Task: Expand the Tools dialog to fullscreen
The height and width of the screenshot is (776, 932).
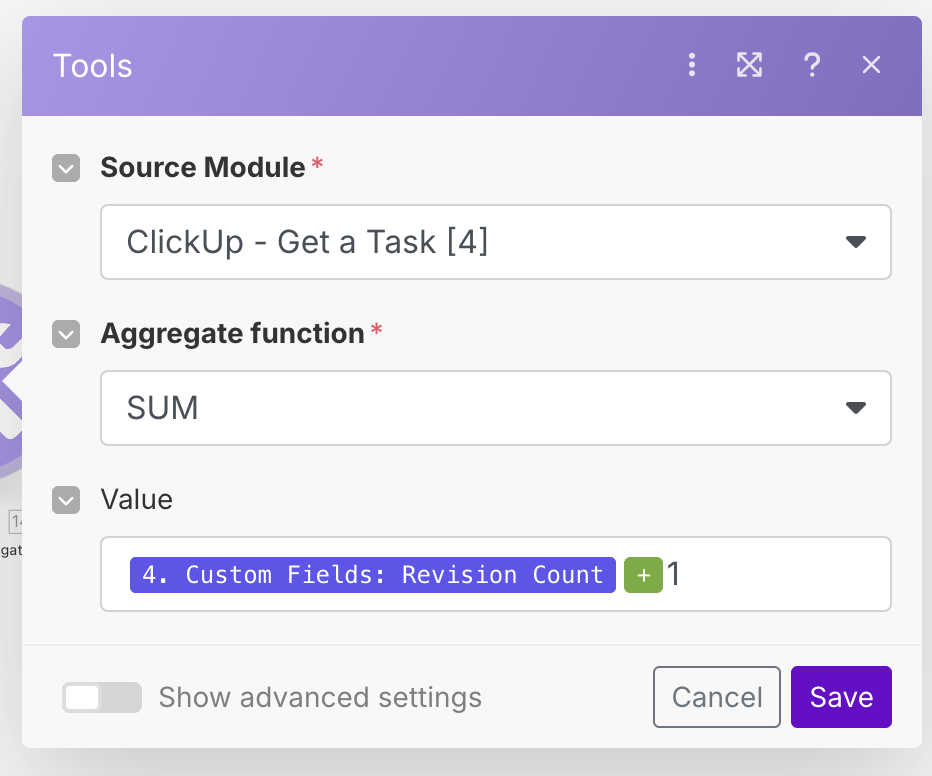Action: 749,66
